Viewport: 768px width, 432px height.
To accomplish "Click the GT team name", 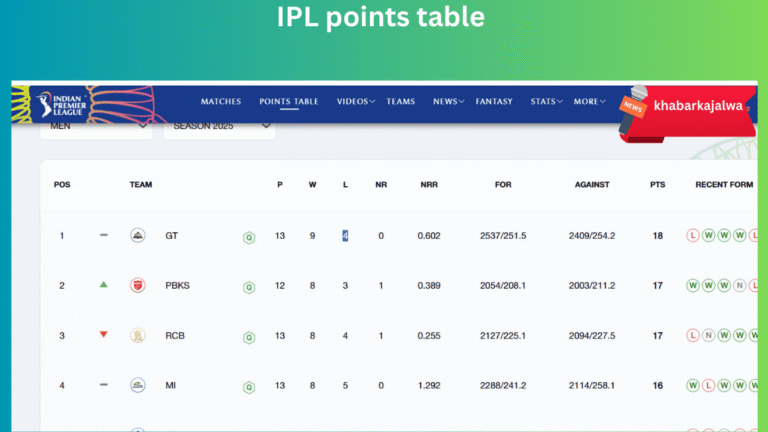I will coord(171,236).
